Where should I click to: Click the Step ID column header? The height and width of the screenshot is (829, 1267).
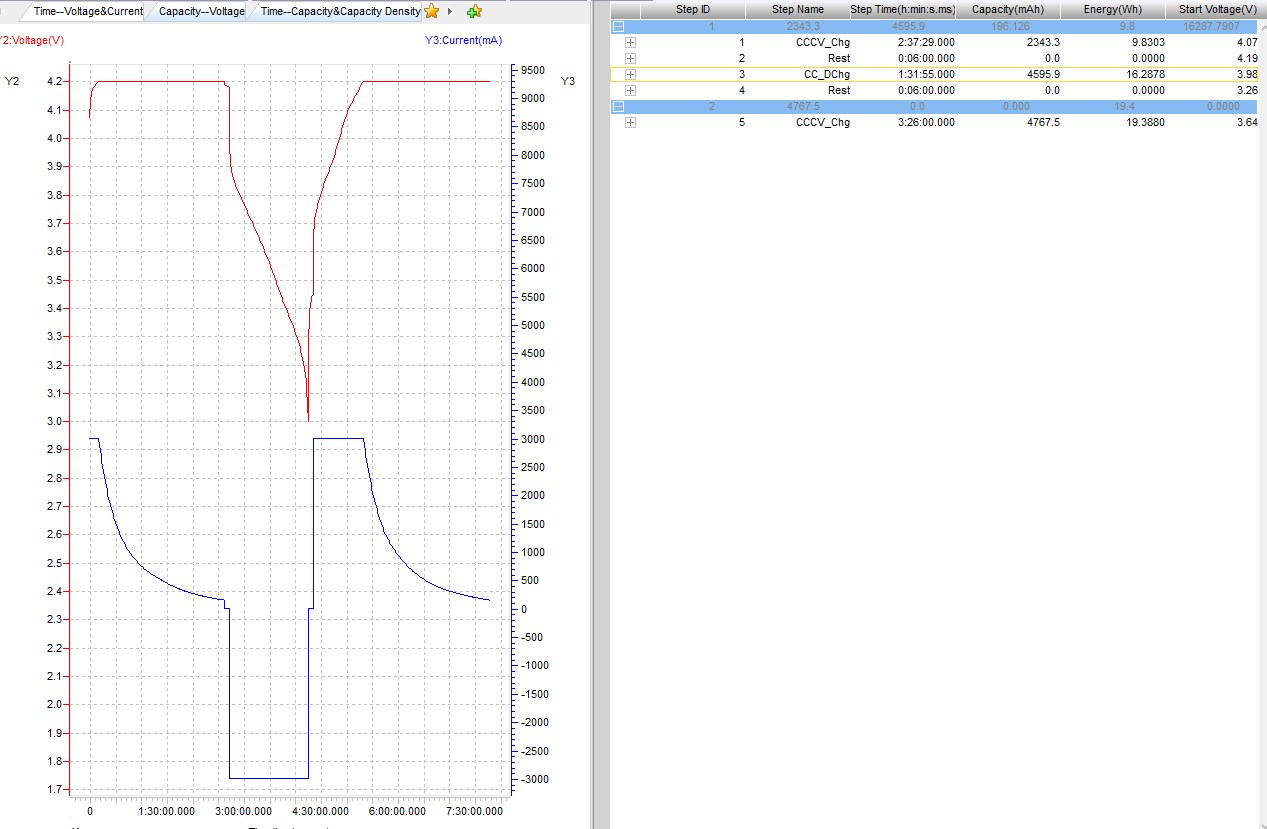tap(693, 9)
